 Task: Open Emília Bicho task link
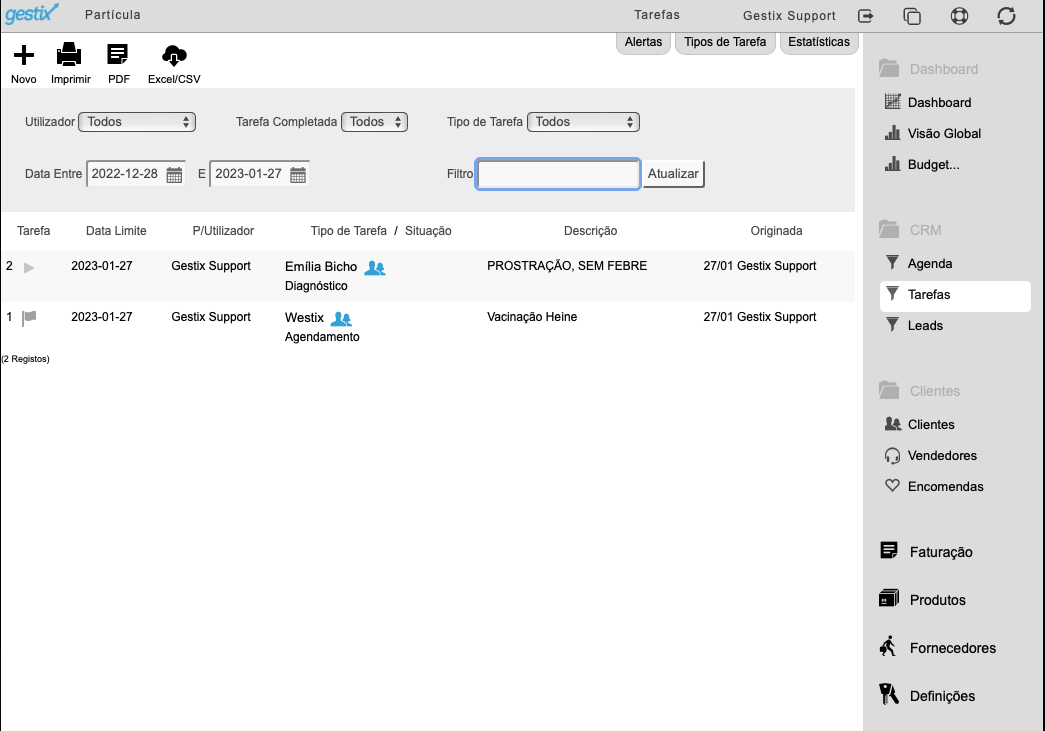coord(321,267)
